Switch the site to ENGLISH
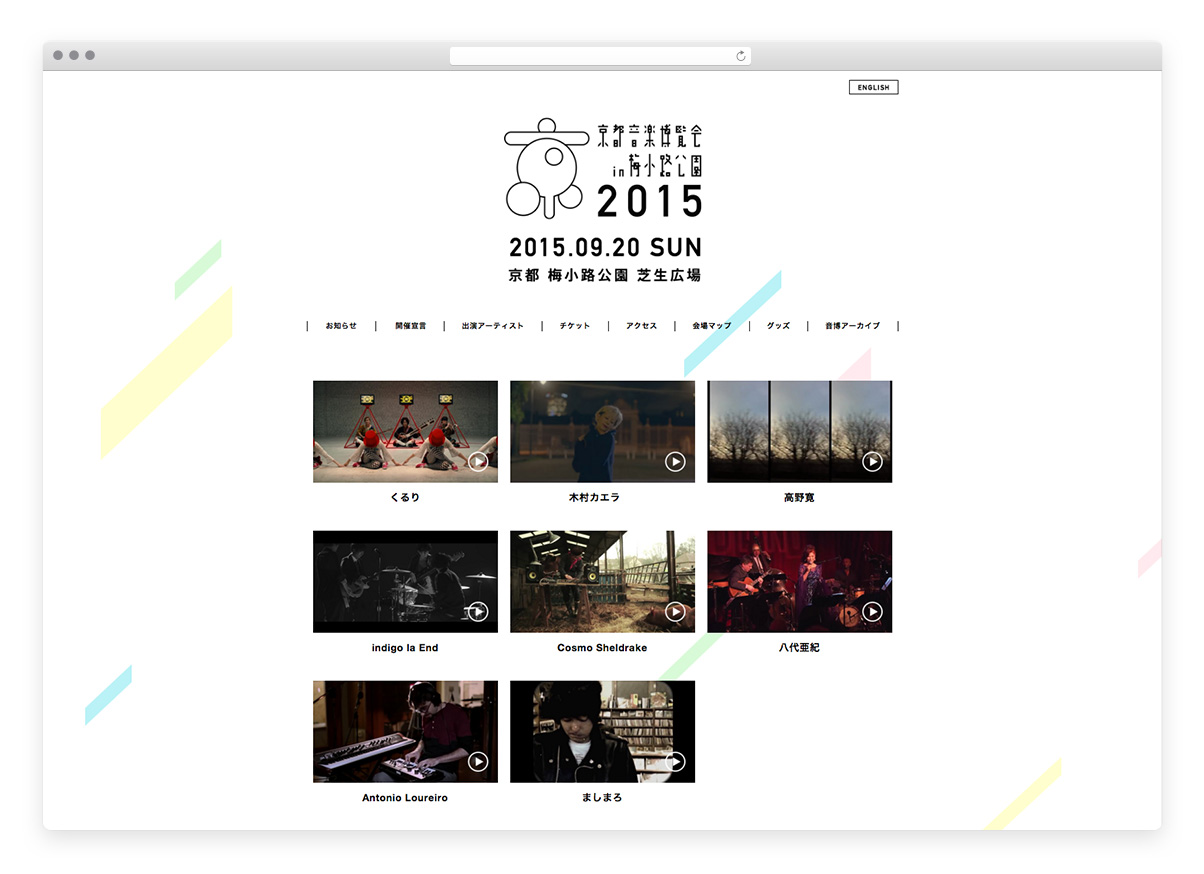1204x874 pixels. click(x=873, y=88)
